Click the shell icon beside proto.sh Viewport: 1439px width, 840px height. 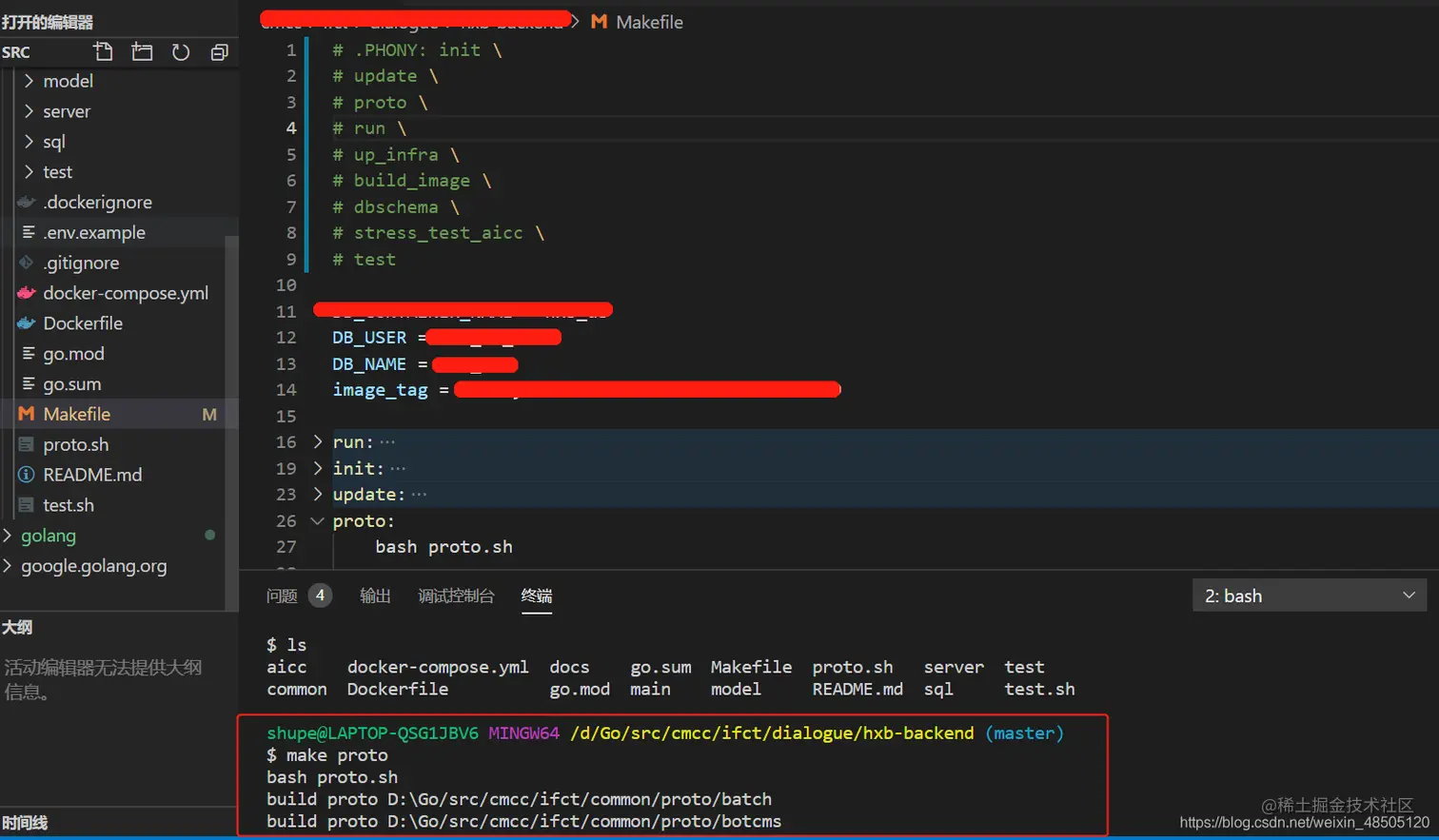pyautogui.click(x=27, y=444)
